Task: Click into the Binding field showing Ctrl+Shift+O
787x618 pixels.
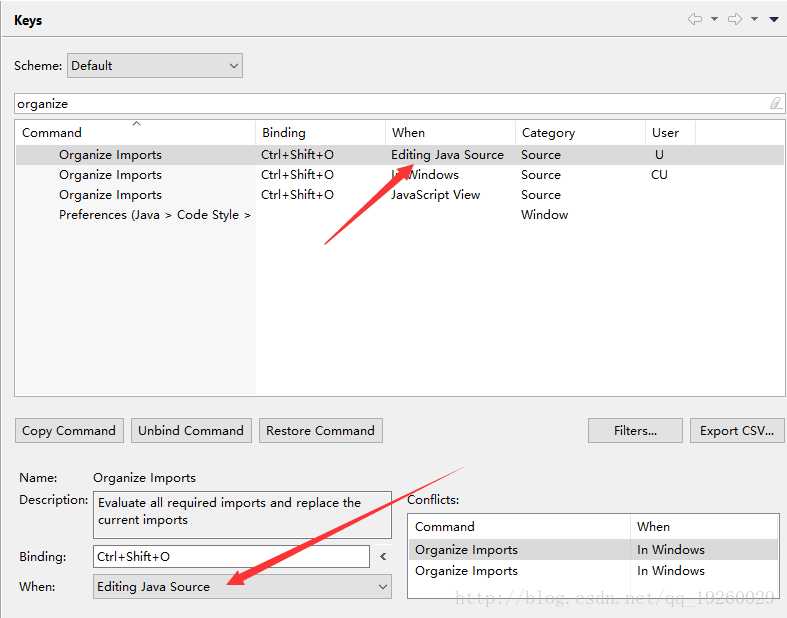Action: [232, 557]
